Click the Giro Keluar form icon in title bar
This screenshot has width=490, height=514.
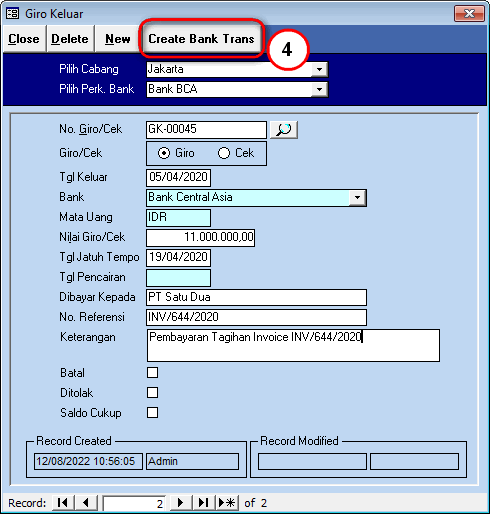(13, 14)
